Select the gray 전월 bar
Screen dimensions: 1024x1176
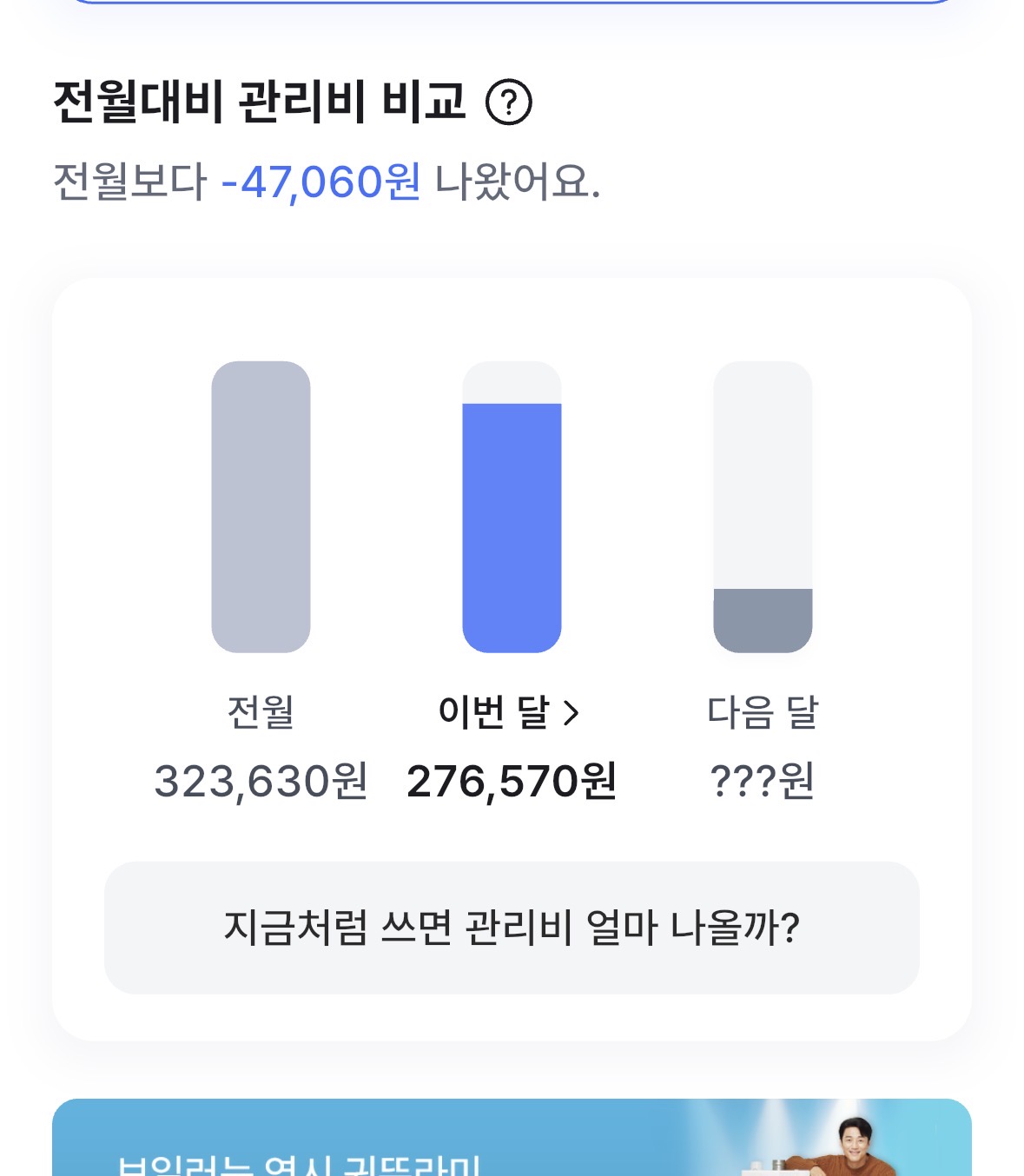coord(261,506)
